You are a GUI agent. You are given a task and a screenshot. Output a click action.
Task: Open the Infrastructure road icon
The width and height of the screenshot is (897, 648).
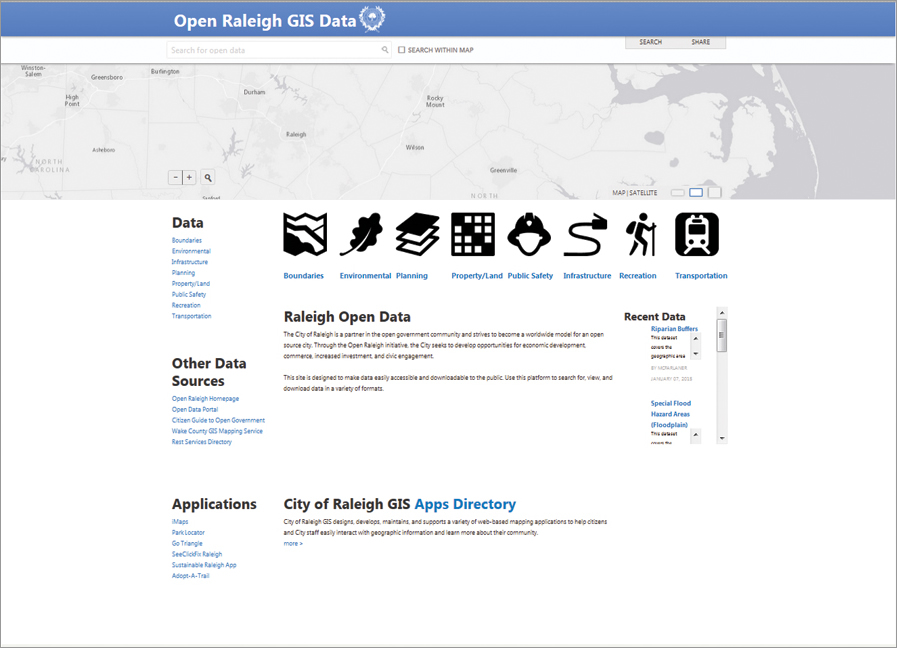585,234
